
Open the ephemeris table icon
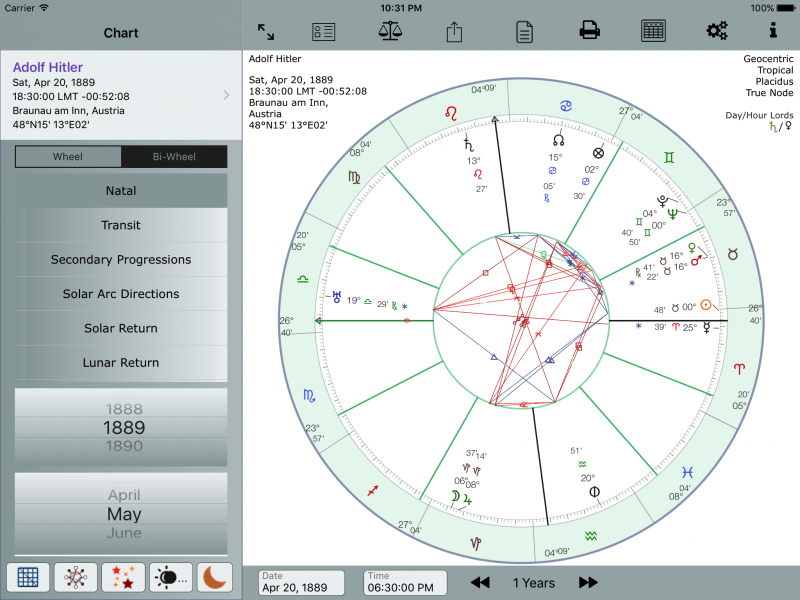tap(653, 31)
